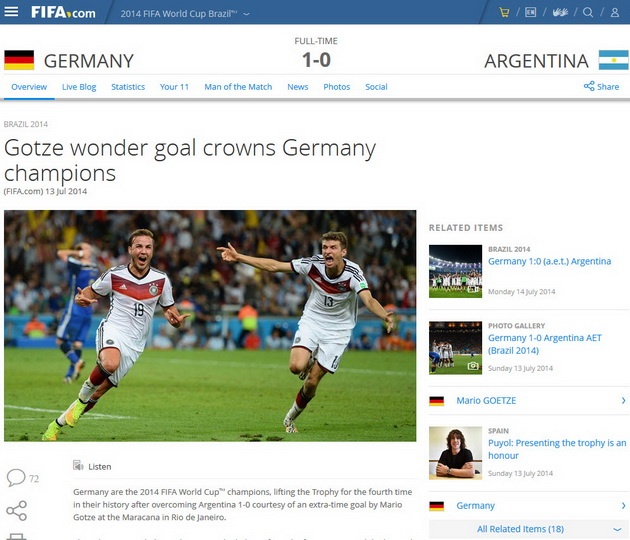This screenshot has width=630, height=540.
Task: Click Share button at top right
Action: coord(601,86)
